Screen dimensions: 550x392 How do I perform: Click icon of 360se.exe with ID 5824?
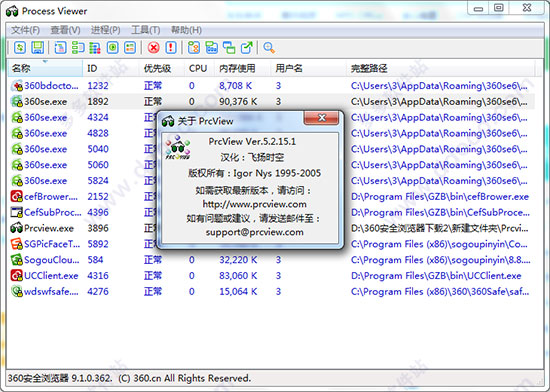17,181
